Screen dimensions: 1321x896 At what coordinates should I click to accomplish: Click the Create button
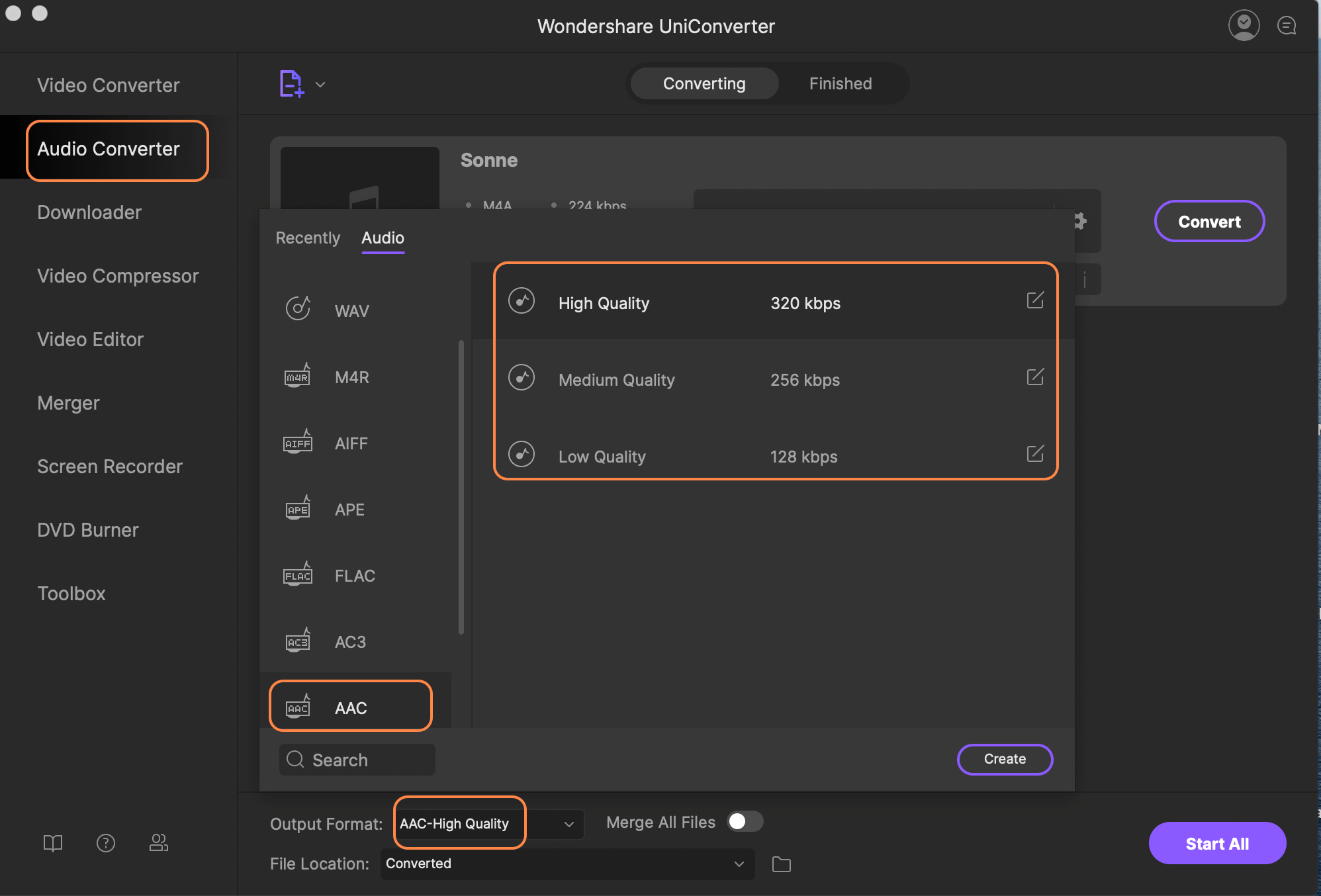pos(1004,758)
